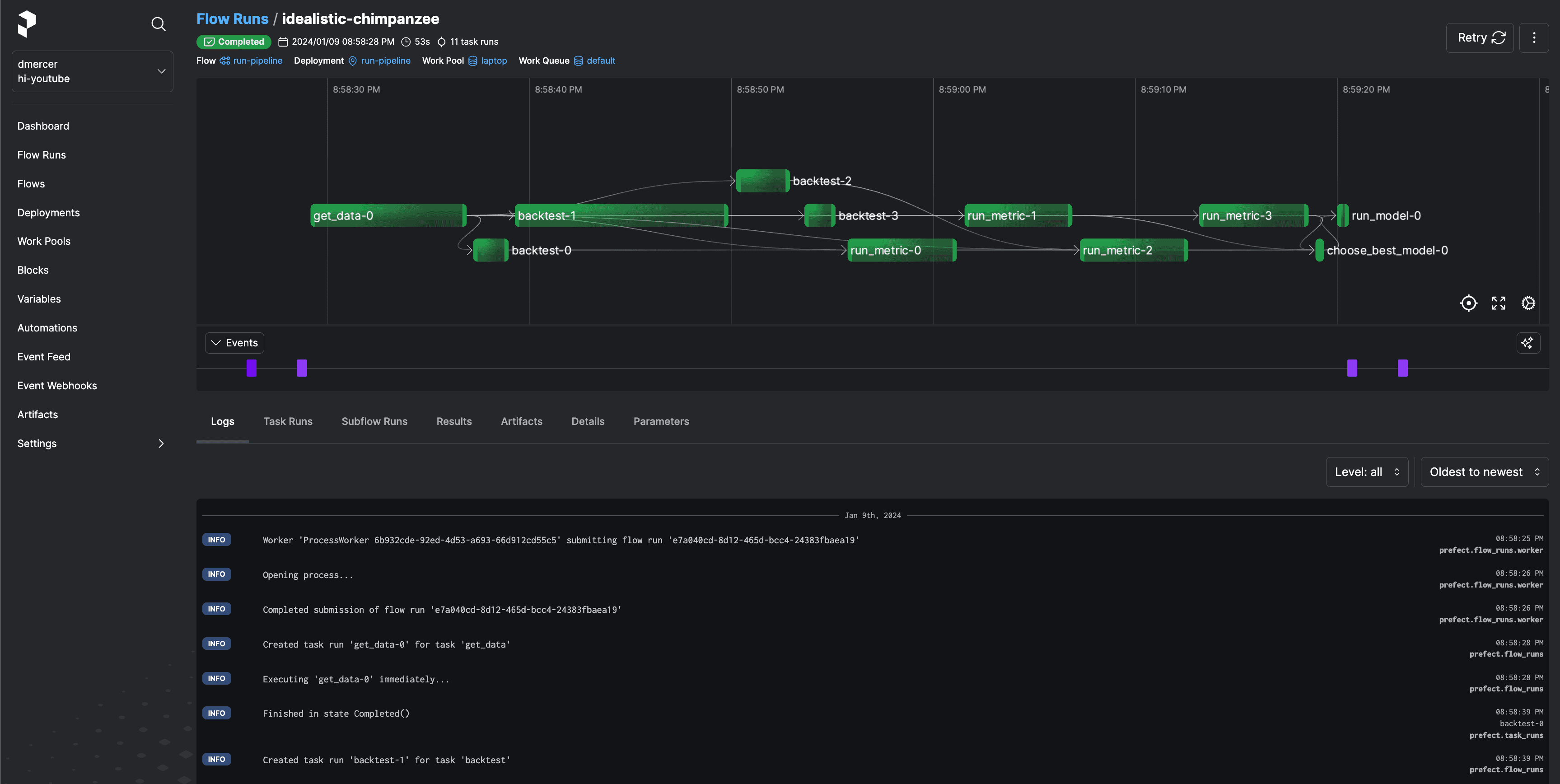Open the three-dot options menu
This screenshot has width=1560, height=784.
1534,38
